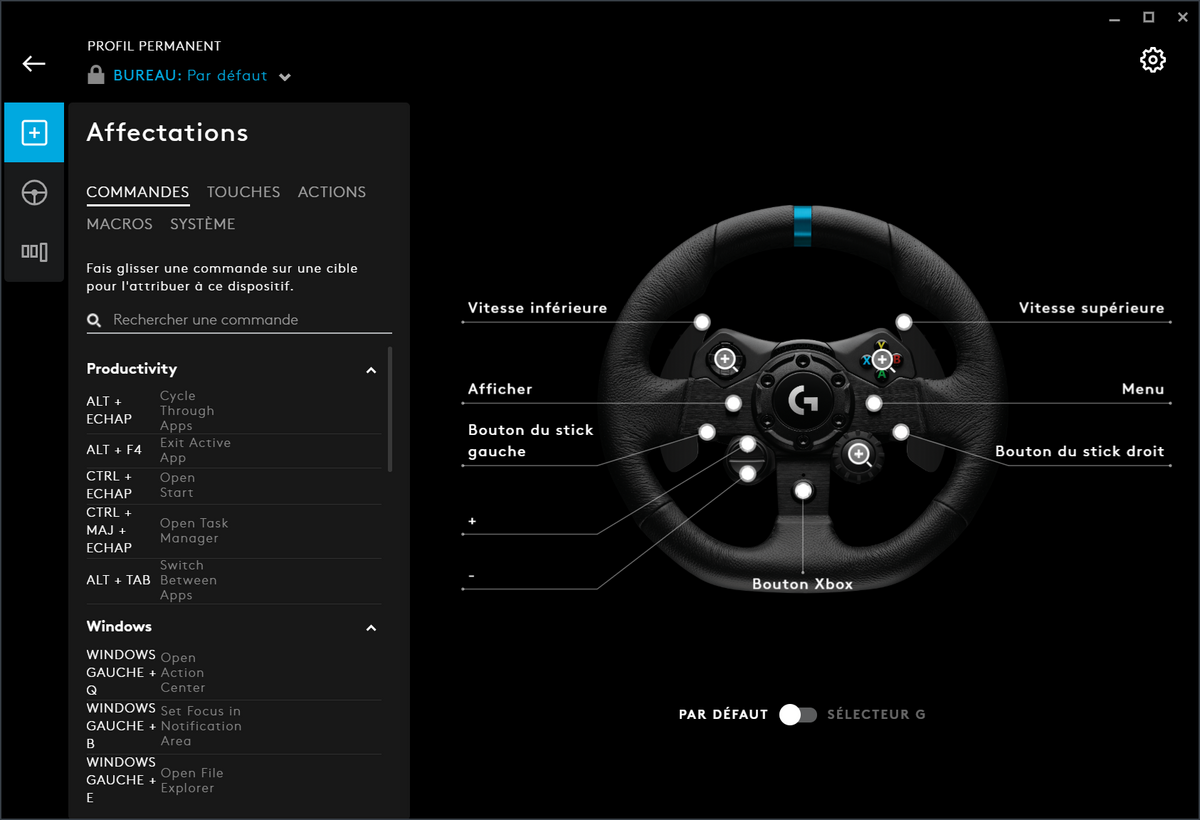The height and width of the screenshot is (820, 1200).
Task: Select the plus (+) button marker
Action: [x=748, y=444]
